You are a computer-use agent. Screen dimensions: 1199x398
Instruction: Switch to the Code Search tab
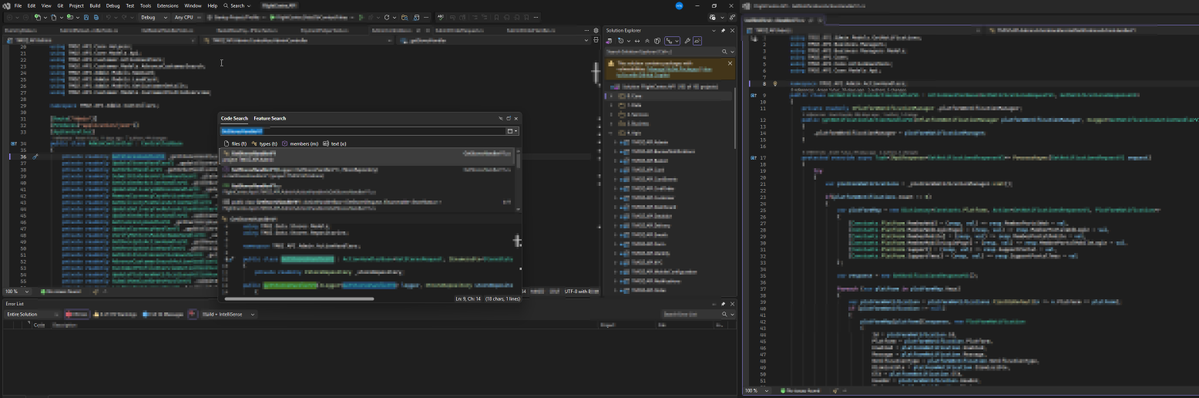click(x=235, y=119)
